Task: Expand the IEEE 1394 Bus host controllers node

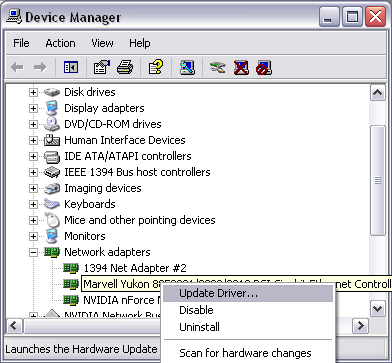Action: pyautogui.click(x=33, y=172)
